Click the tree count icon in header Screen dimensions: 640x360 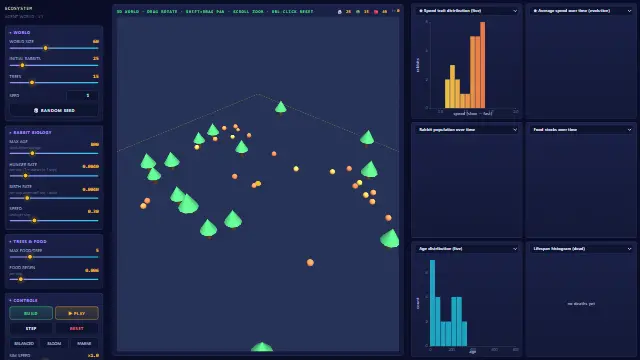coord(358,11)
